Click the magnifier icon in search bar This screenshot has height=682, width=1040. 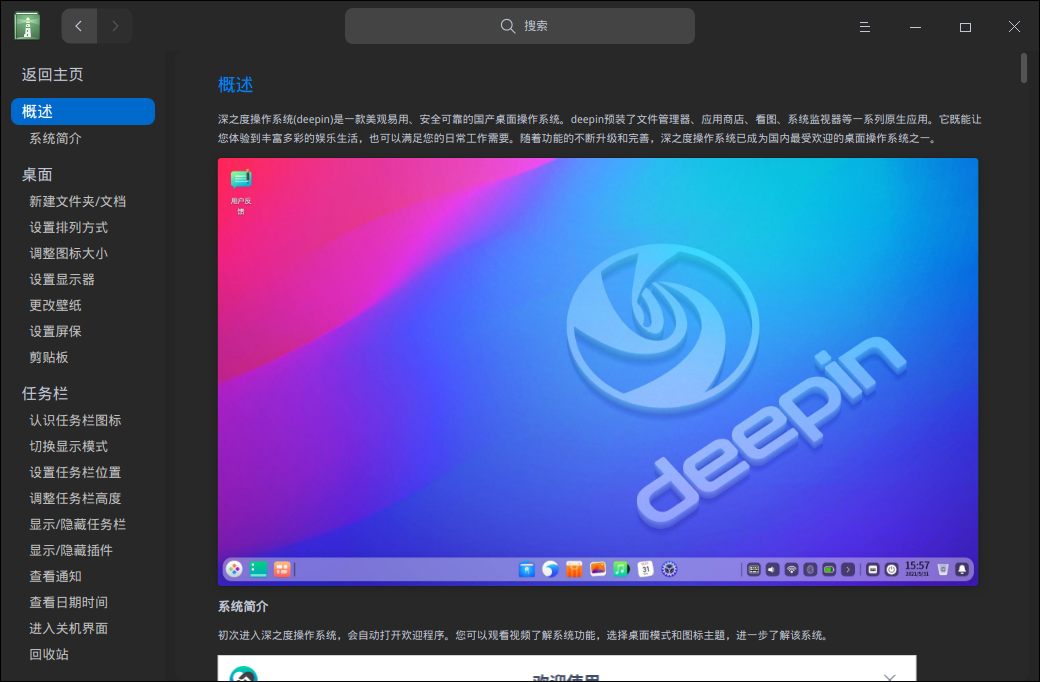point(507,26)
